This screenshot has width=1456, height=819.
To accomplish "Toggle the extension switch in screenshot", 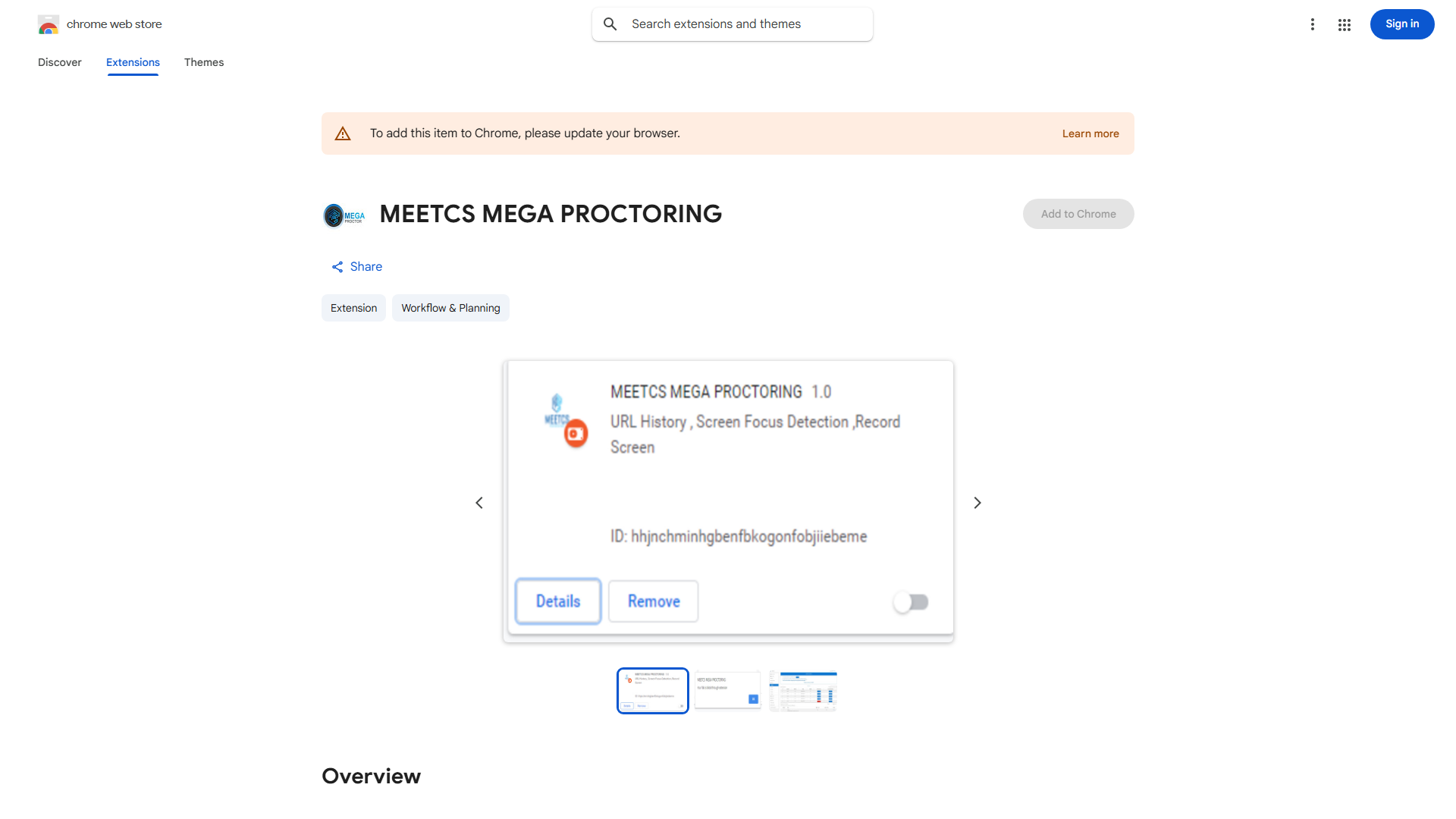I will (x=911, y=602).
